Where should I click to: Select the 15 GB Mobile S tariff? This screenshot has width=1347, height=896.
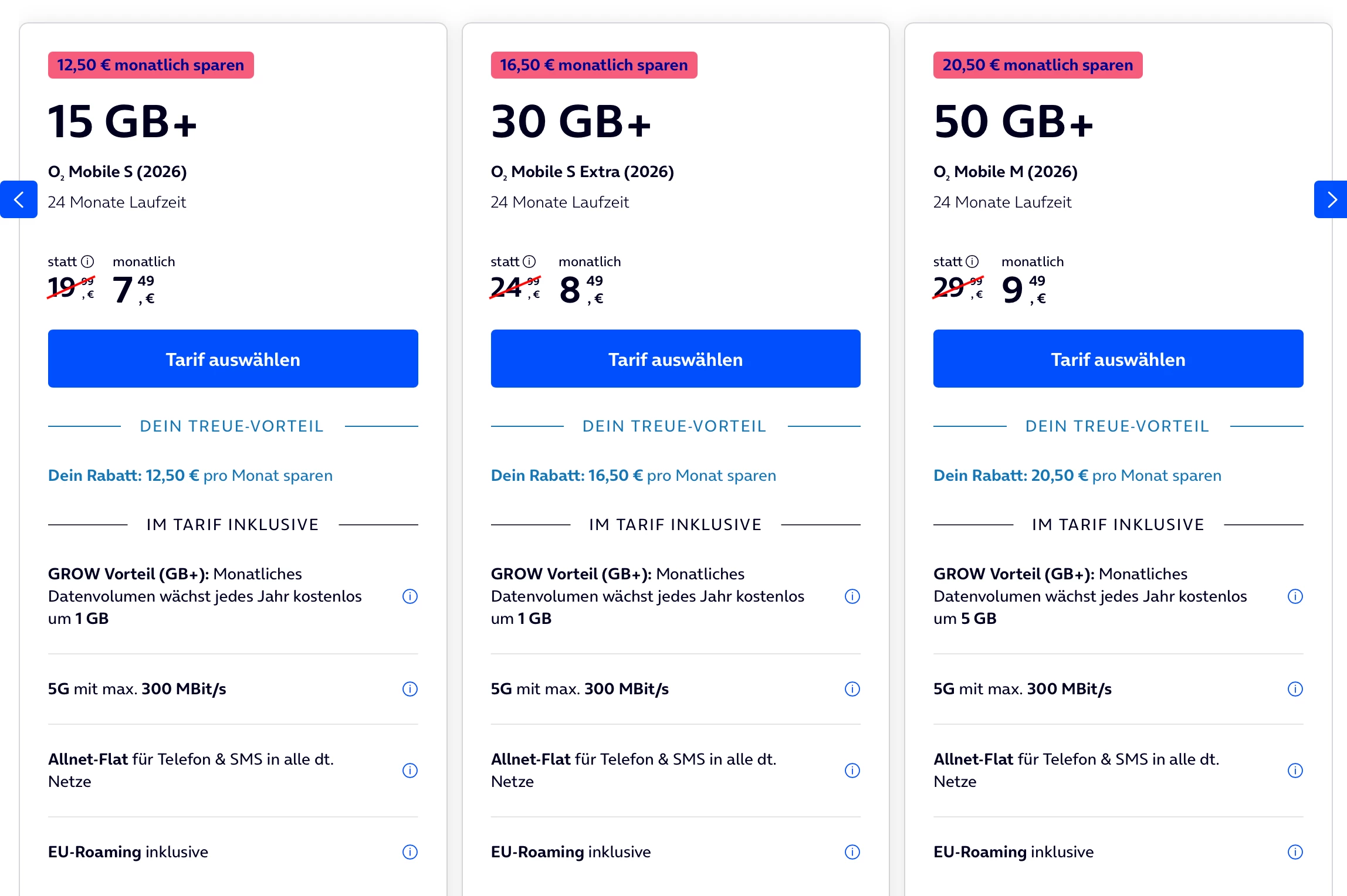233,359
